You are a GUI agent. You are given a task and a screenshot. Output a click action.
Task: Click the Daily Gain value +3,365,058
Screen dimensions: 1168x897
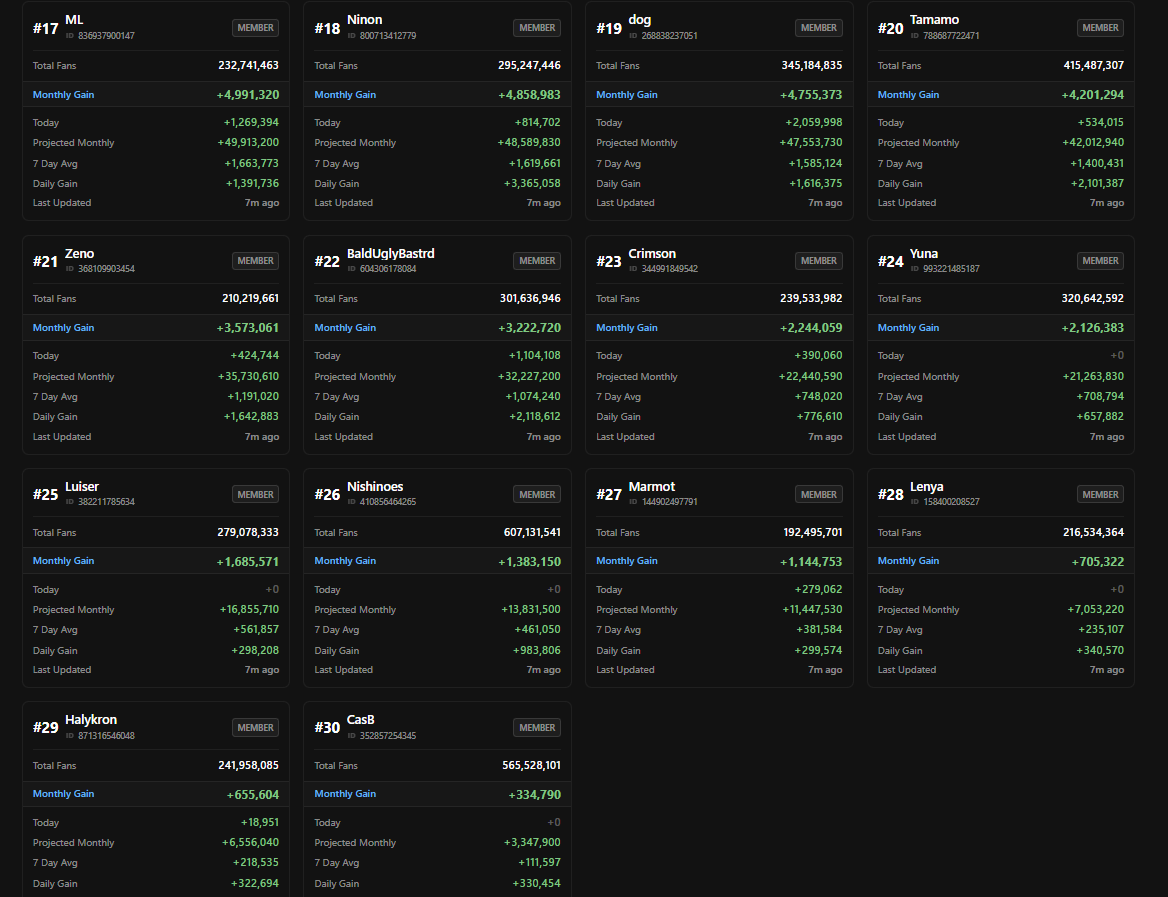532,183
